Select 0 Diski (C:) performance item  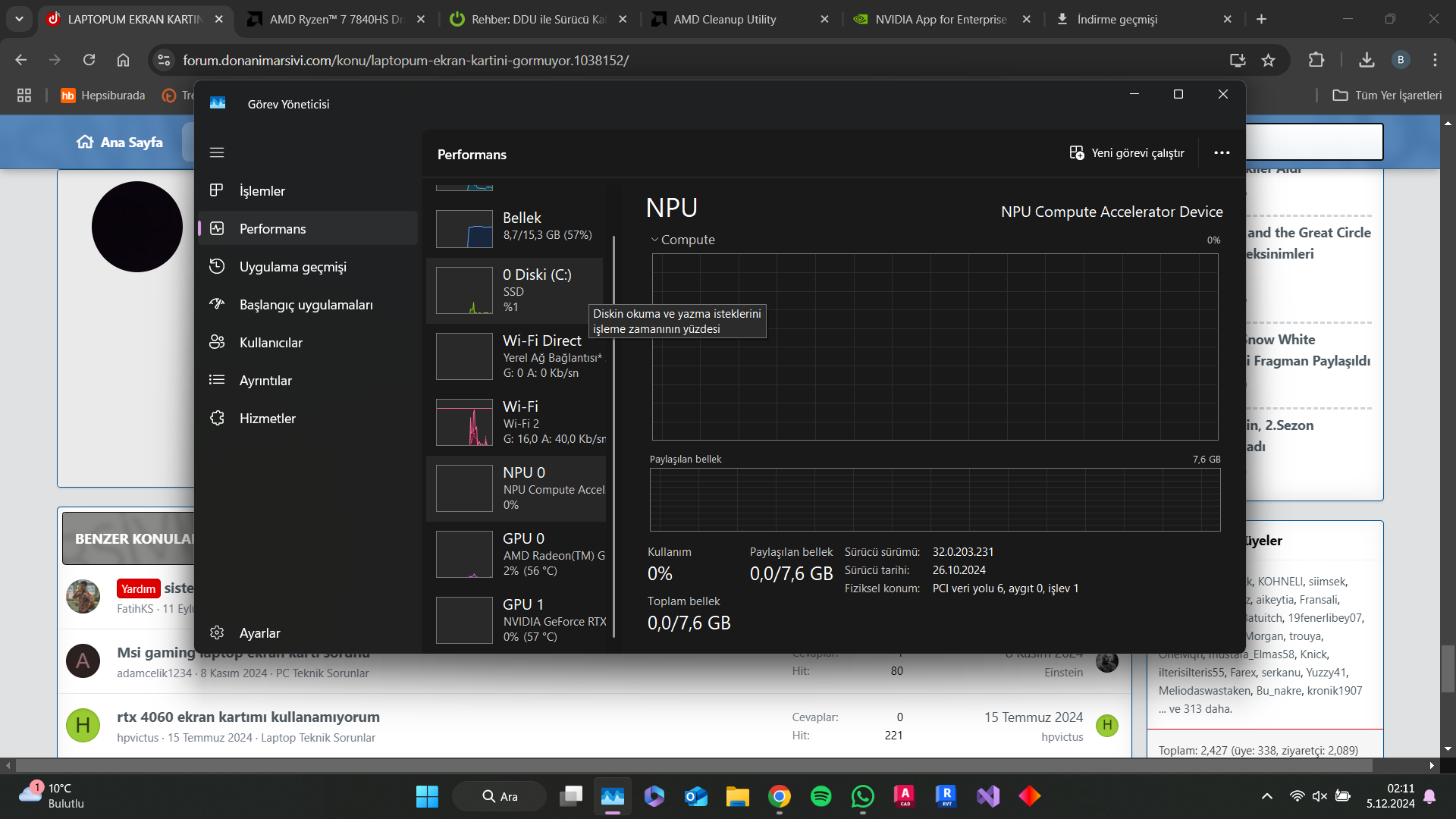[x=516, y=290]
